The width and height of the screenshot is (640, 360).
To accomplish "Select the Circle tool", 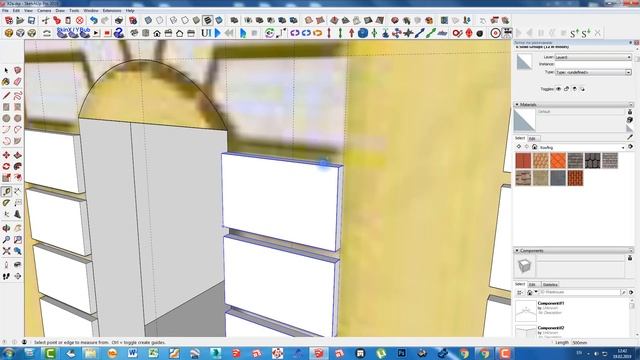I will 6,118.
